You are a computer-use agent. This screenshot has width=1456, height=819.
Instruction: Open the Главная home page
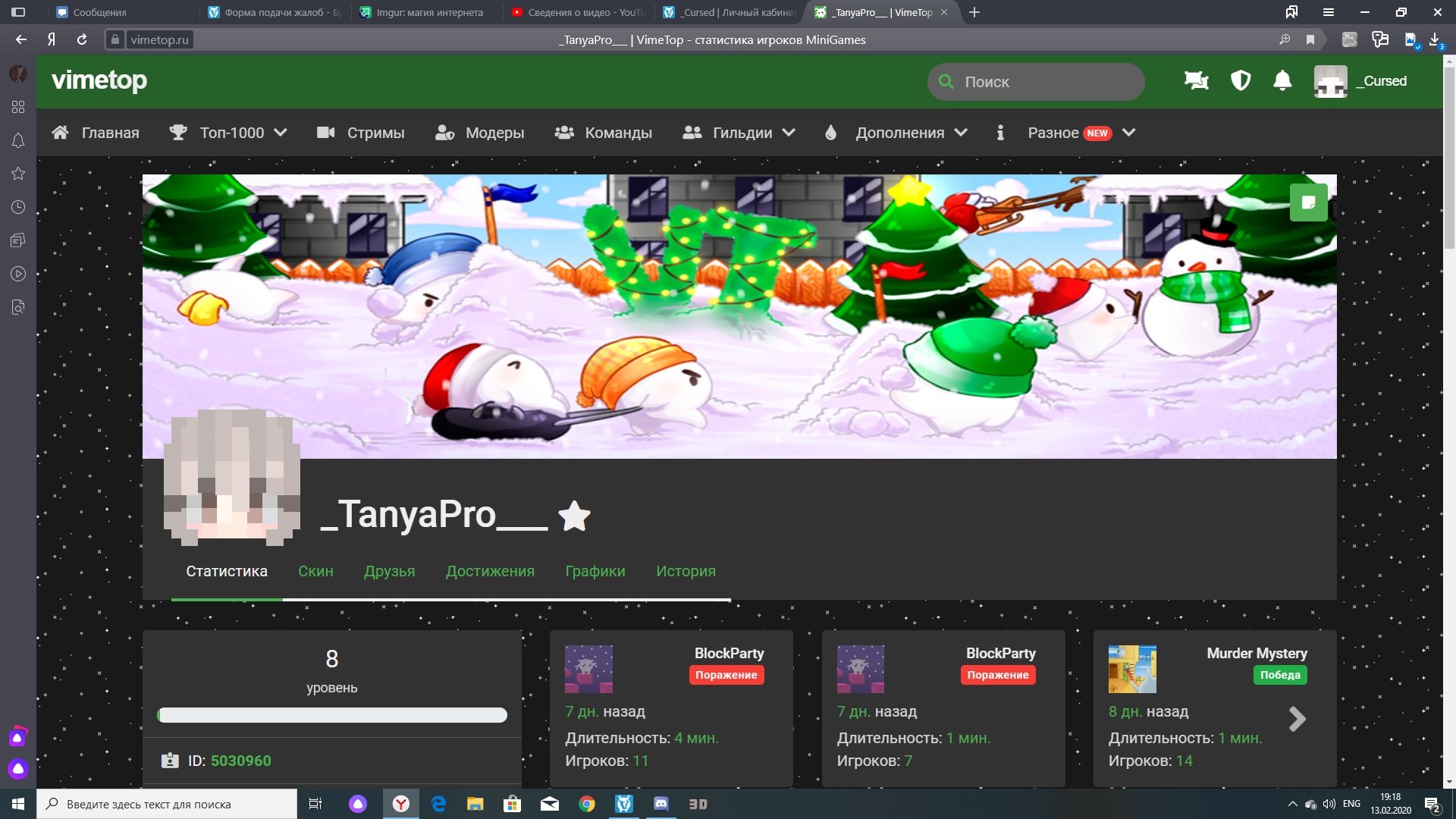pos(96,133)
